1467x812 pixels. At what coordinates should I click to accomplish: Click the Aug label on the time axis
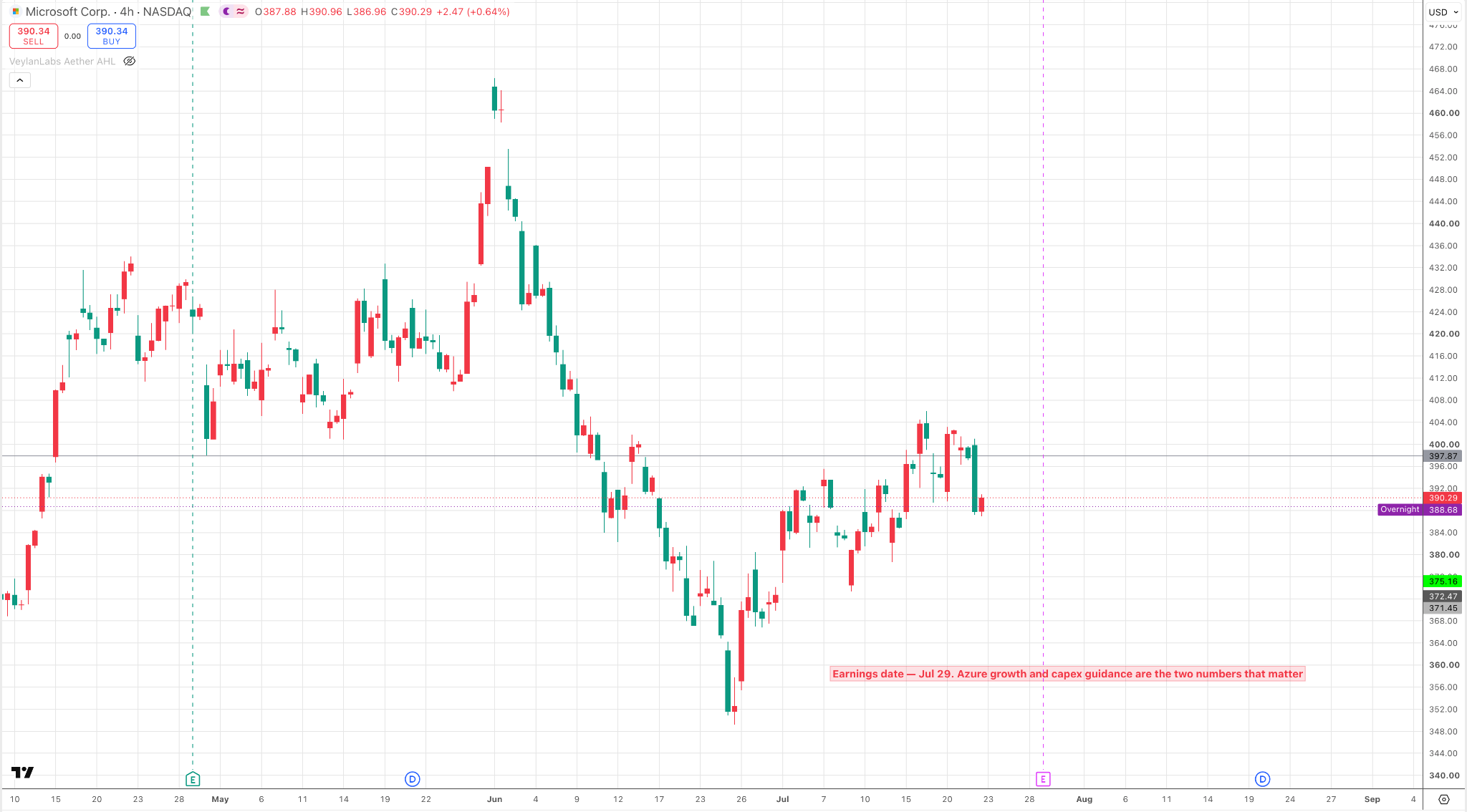pos(1084,799)
